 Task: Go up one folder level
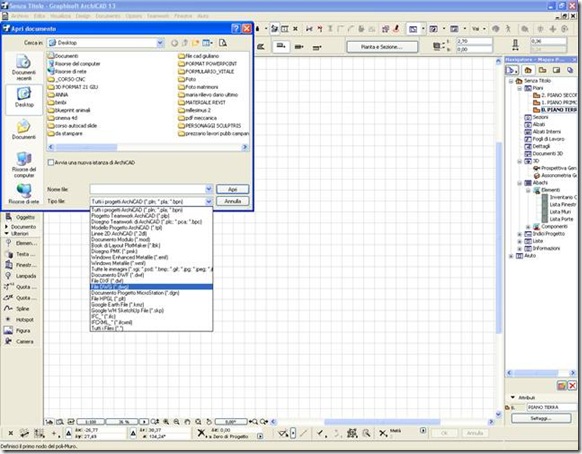pyautogui.click(x=184, y=43)
